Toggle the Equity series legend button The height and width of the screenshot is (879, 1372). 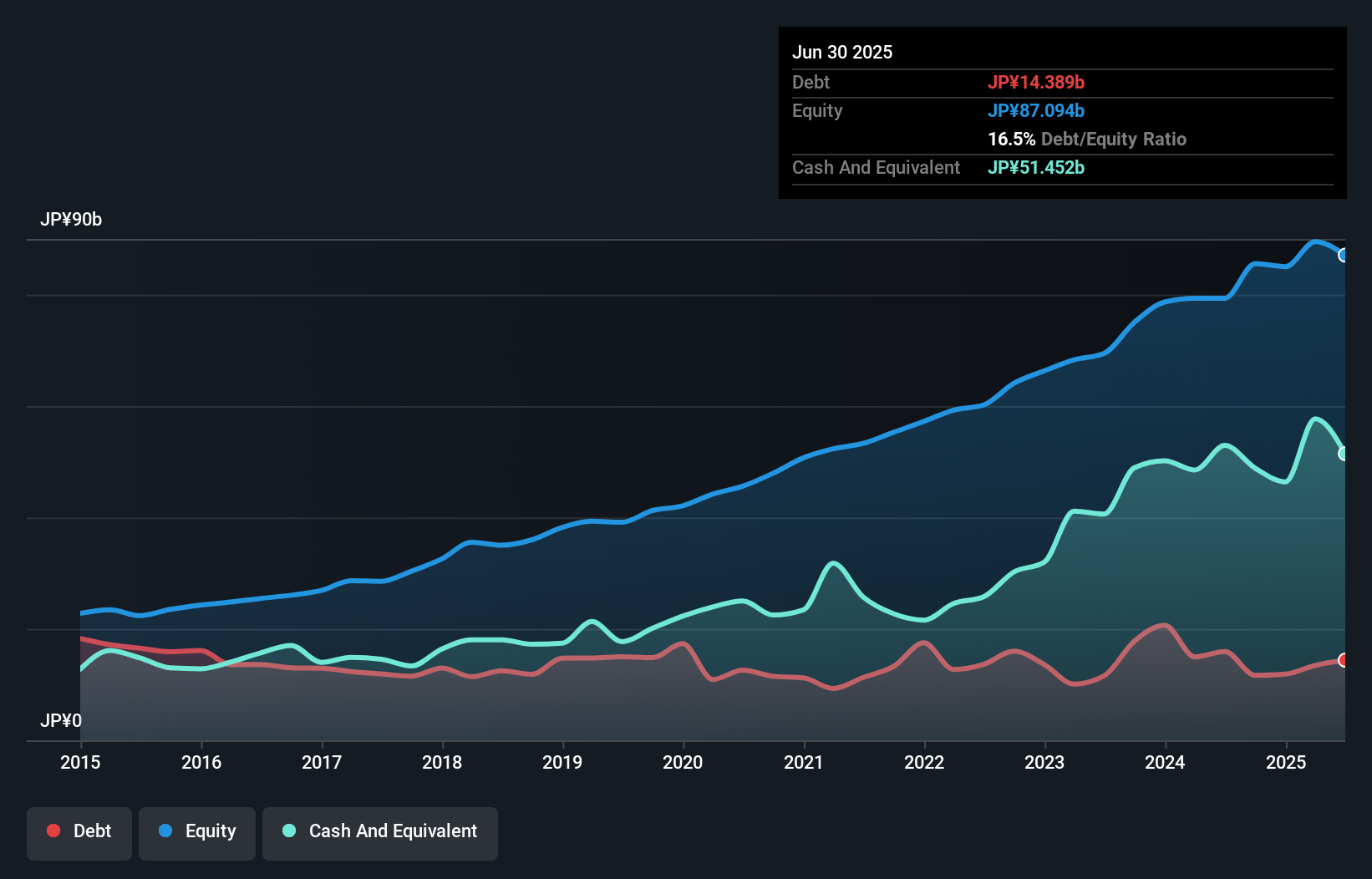pos(197,833)
